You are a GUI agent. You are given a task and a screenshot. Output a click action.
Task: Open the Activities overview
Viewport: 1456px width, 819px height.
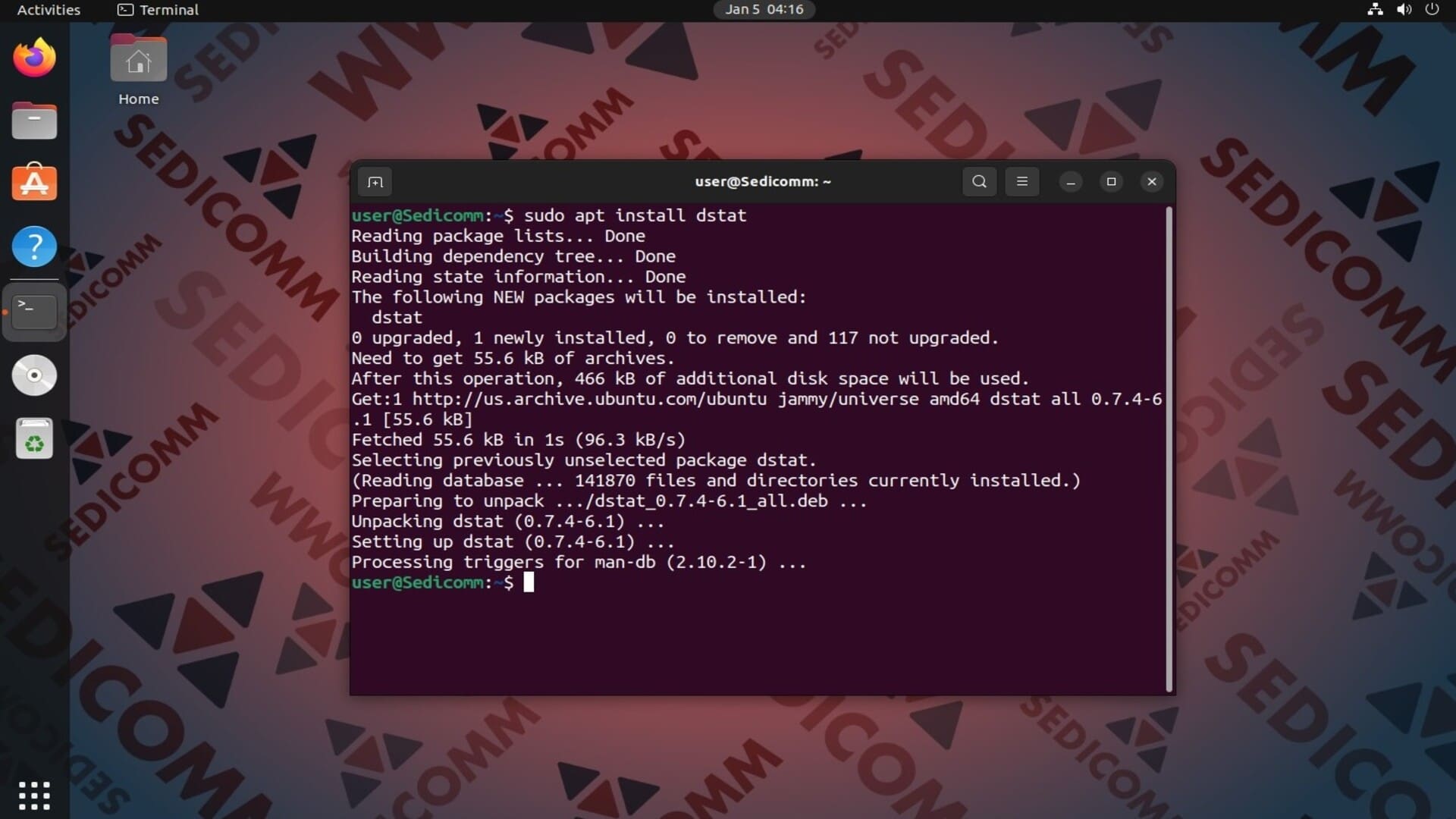coord(49,10)
